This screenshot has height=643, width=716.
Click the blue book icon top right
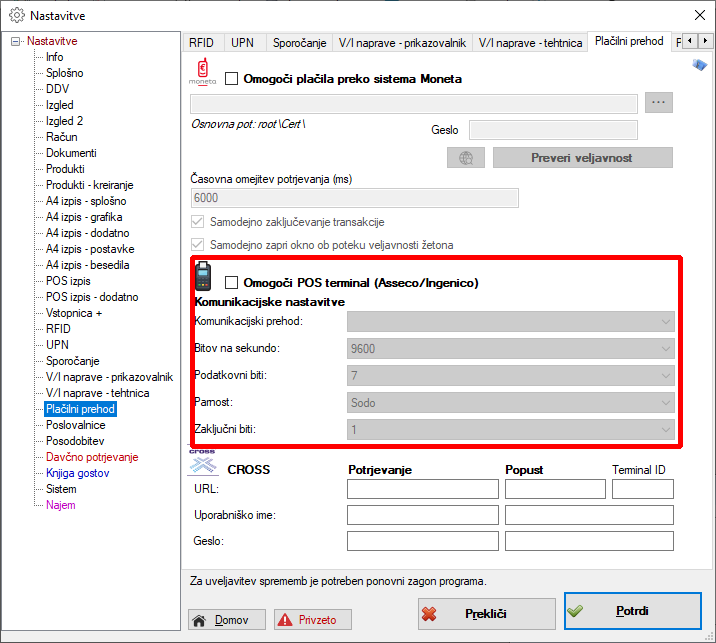701,65
